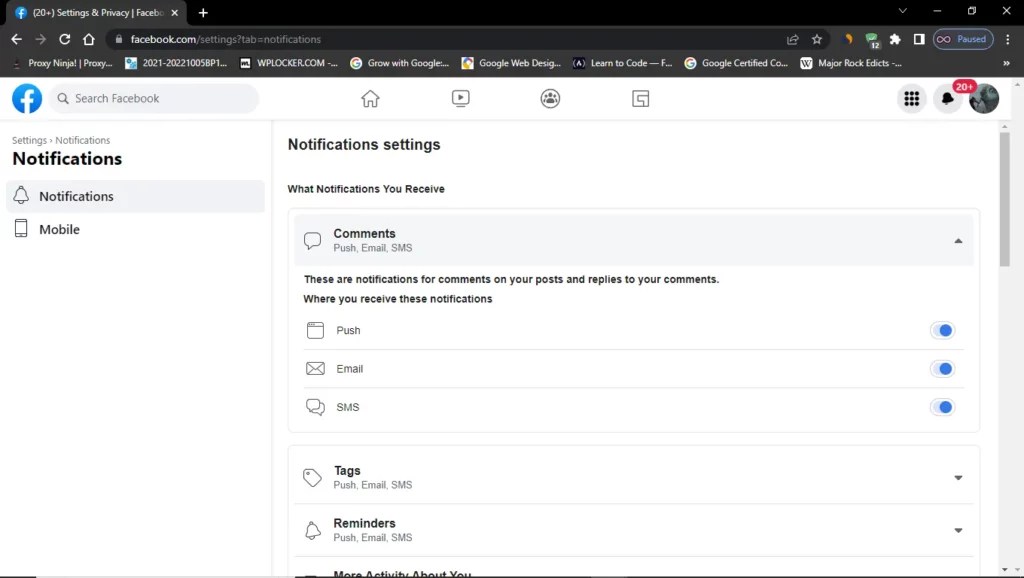
Task: Open the Proxy Ninja bookmark
Action: coord(62,63)
